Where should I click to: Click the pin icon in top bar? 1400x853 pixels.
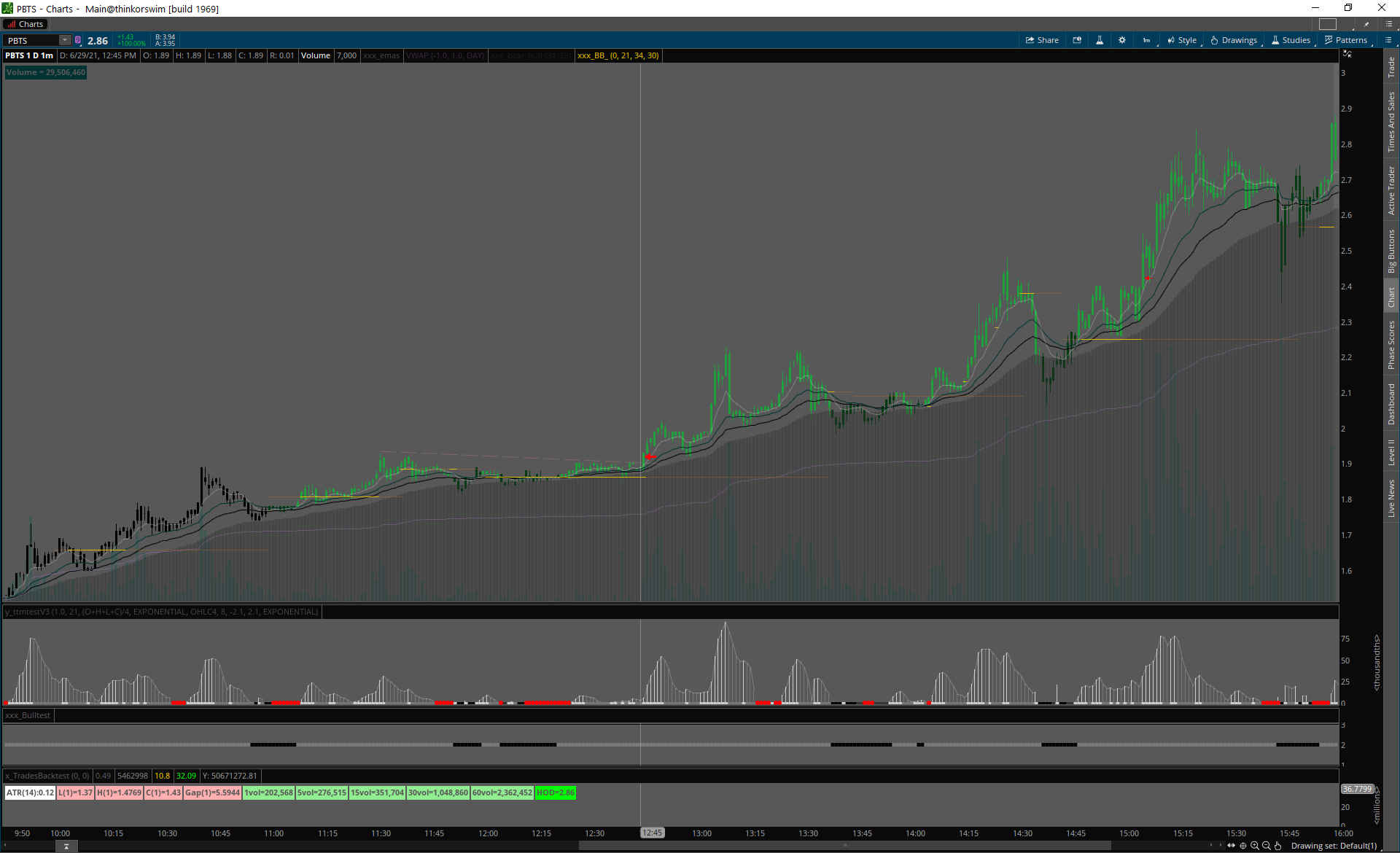(1366, 24)
